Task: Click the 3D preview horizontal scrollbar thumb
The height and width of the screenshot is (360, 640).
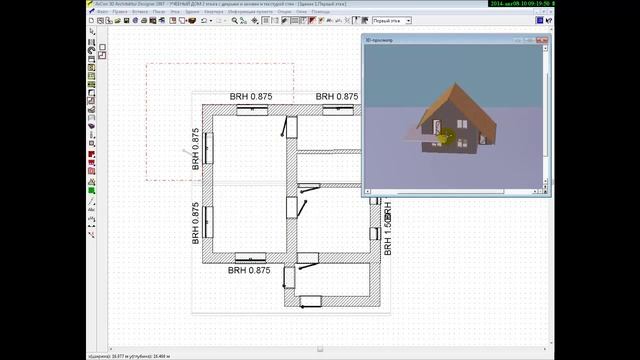Action: (x=451, y=191)
